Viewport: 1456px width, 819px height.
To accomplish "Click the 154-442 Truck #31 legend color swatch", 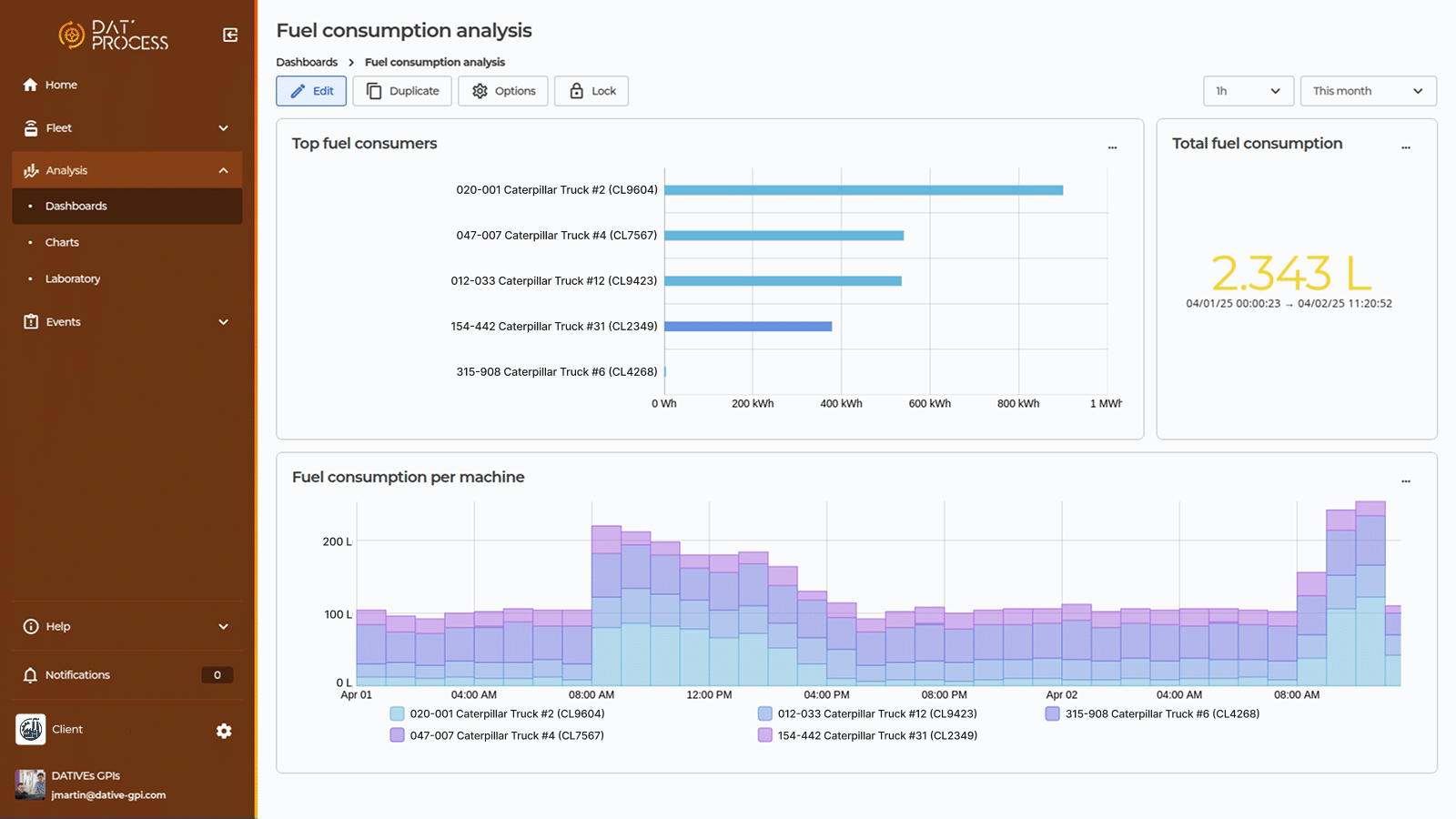I will point(765,736).
